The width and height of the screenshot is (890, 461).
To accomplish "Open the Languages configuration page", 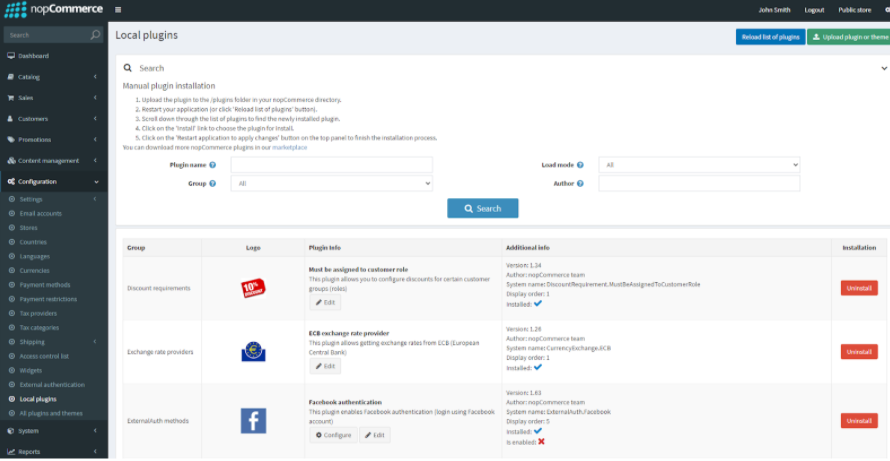I will (35, 257).
